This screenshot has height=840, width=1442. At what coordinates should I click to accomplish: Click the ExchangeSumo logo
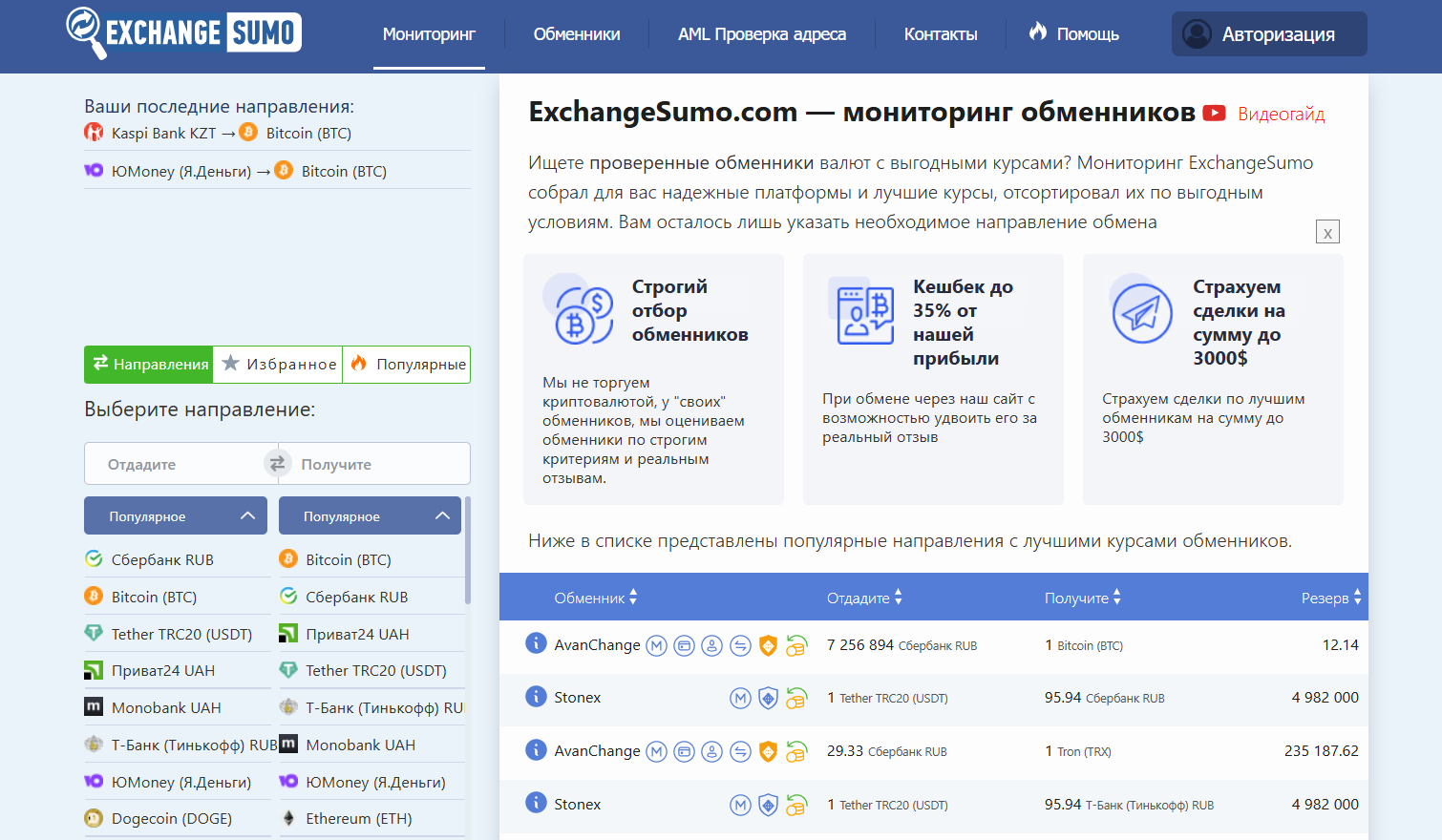pyautogui.click(x=184, y=33)
